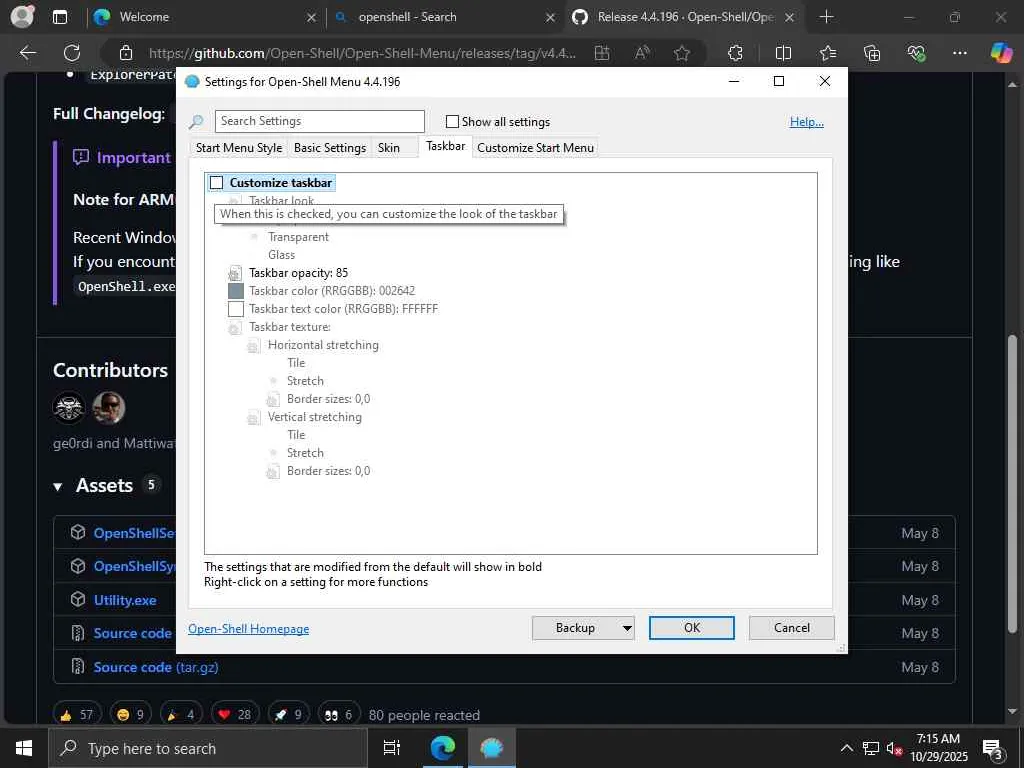Image resolution: width=1024 pixels, height=768 pixels.
Task: Check the Customize taskbar checkbox
Action: 216,183
